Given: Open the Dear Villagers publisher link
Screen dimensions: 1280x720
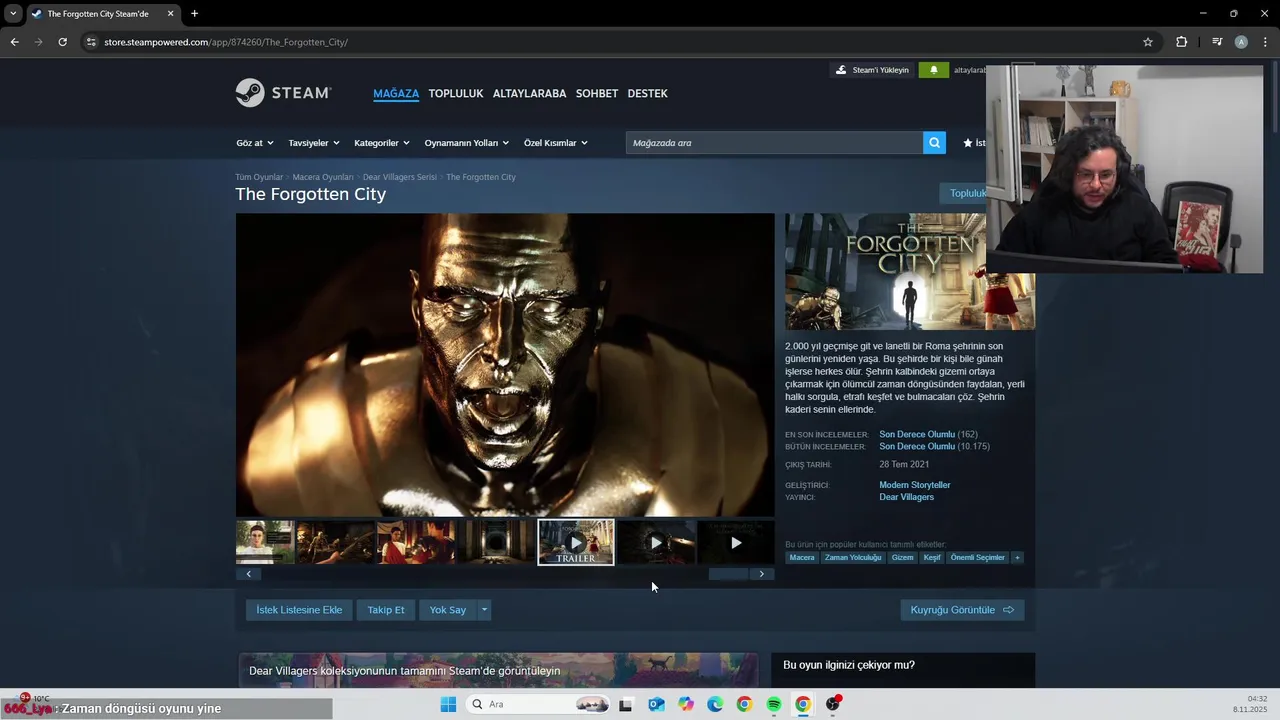Looking at the screenshot, I should click(x=907, y=497).
